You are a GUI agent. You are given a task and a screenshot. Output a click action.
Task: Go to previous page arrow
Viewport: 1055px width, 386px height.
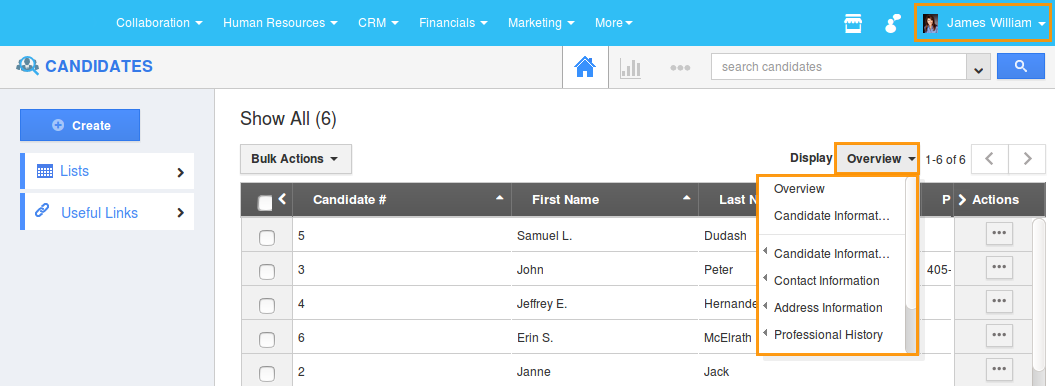coord(988,159)
